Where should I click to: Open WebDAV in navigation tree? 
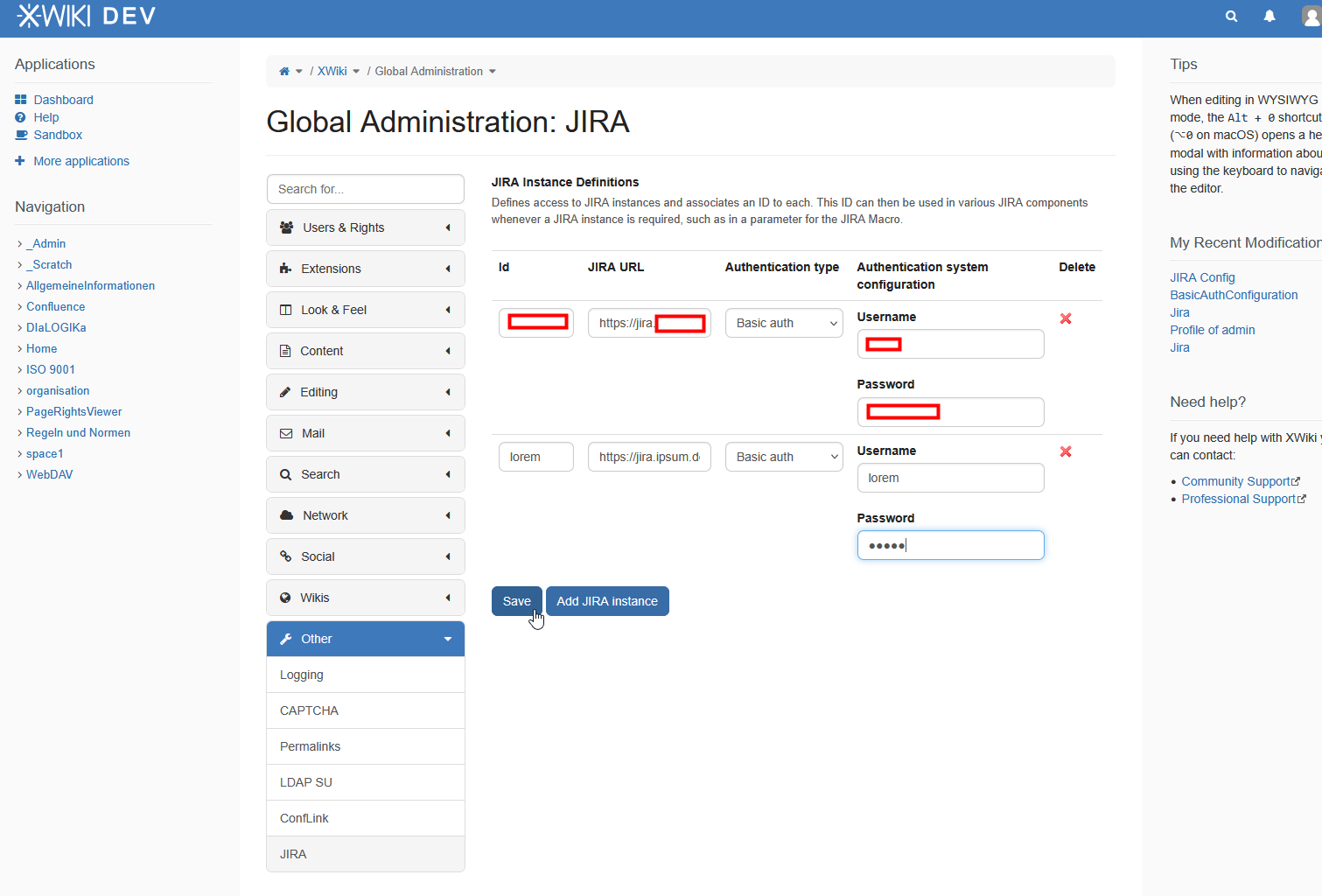[x=50, y=474]
